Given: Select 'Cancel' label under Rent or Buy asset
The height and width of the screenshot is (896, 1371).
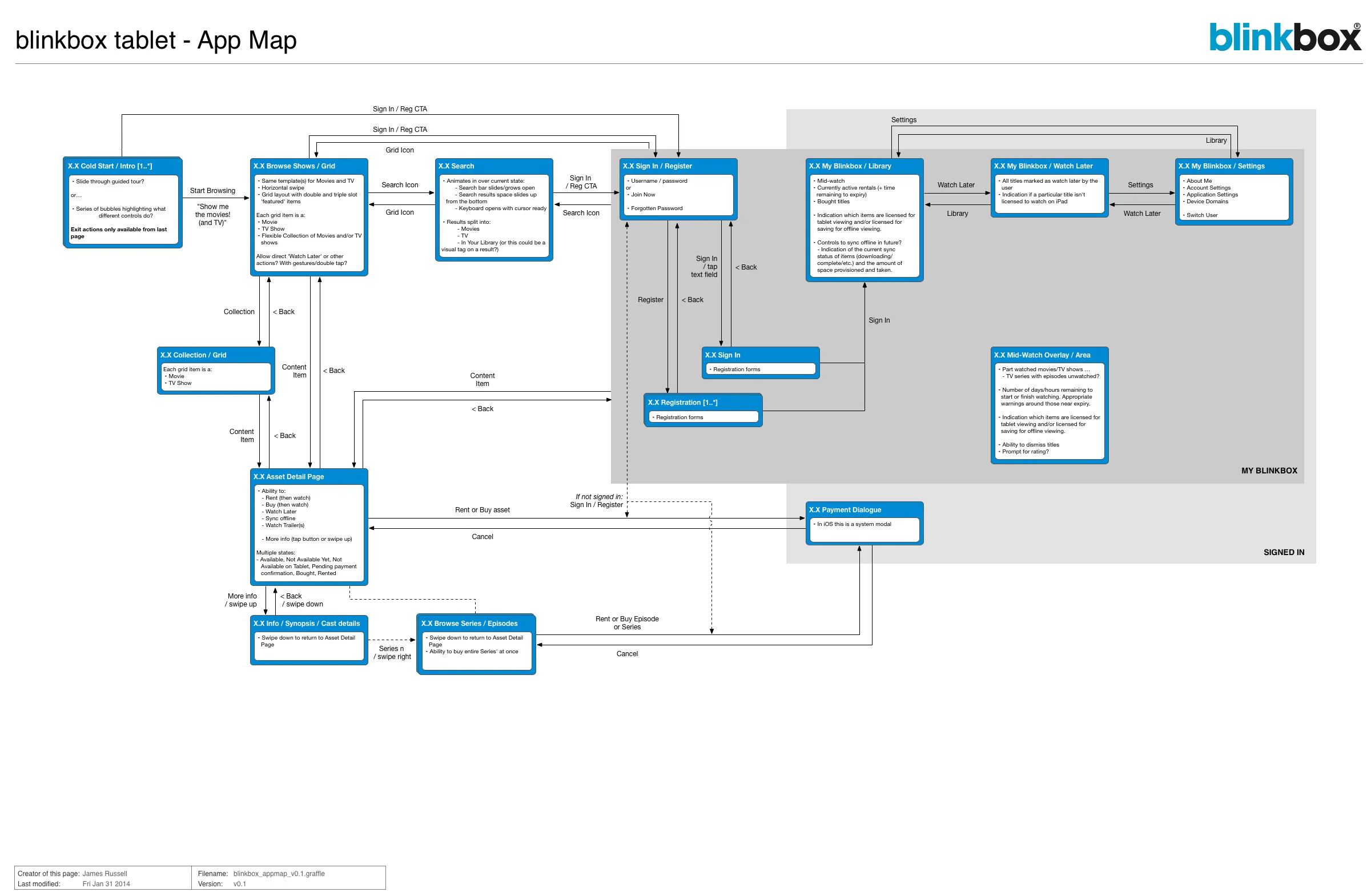Looking at the screenshot, I should pos(482,536).
